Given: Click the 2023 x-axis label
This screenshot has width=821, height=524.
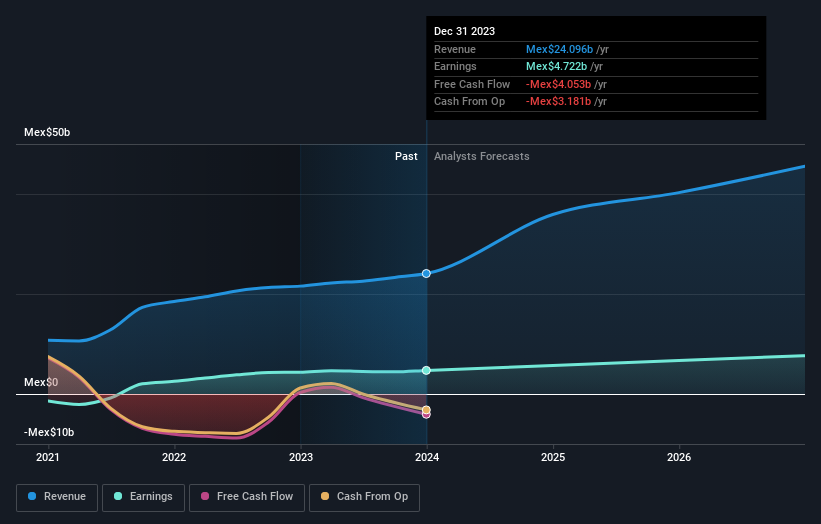Looking at the screenshot, I should (301, 458).
